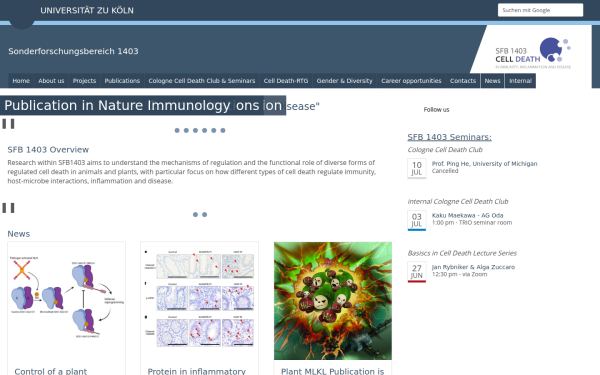600x375 pixels.
Task: Open SFB 1403 Overview heading
Action: pyautogui.click(x=48, y=150)
